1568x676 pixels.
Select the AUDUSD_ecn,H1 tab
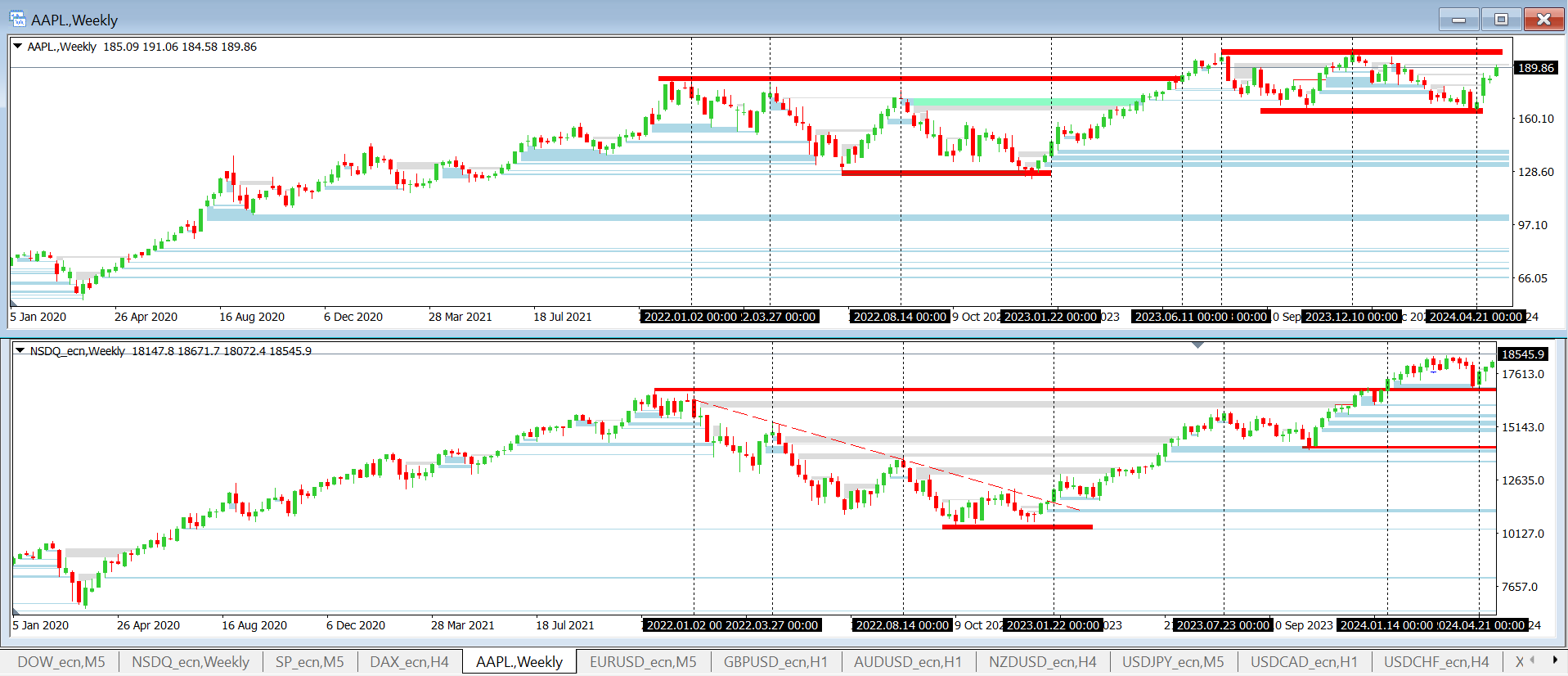tap(908, 661)
